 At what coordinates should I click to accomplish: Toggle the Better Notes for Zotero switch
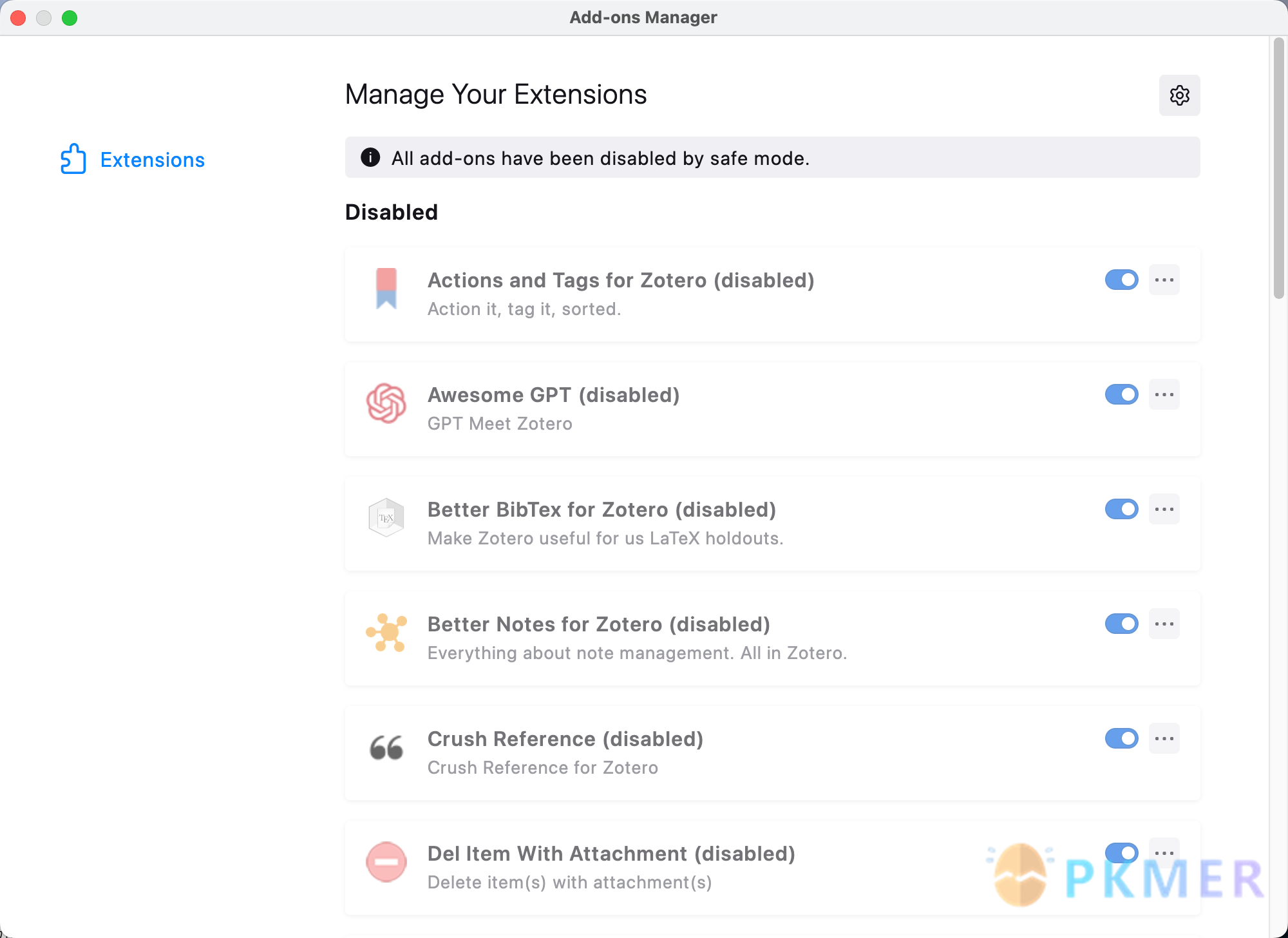1121,624
